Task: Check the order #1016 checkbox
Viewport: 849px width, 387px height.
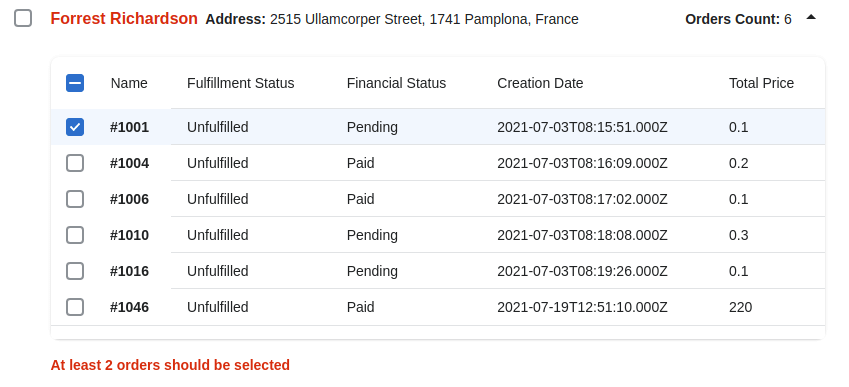Action: point(75,271)
